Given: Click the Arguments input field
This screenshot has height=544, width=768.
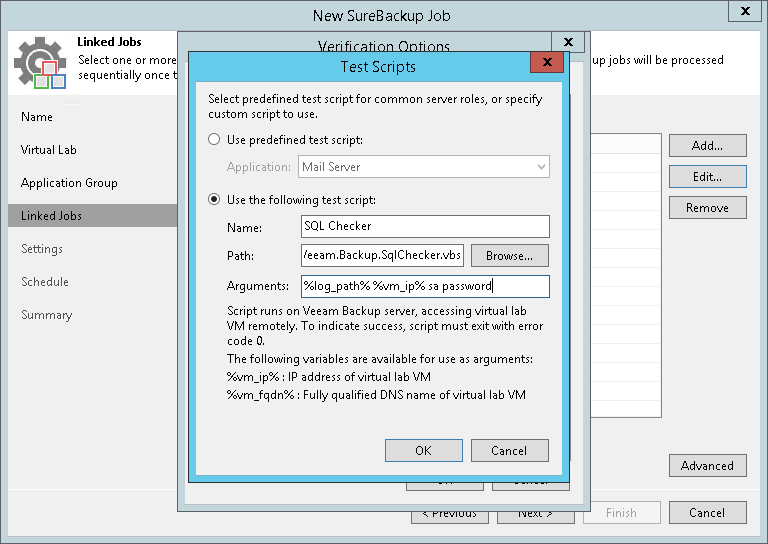Looking at the screenshot, I should tap(425, 286).
